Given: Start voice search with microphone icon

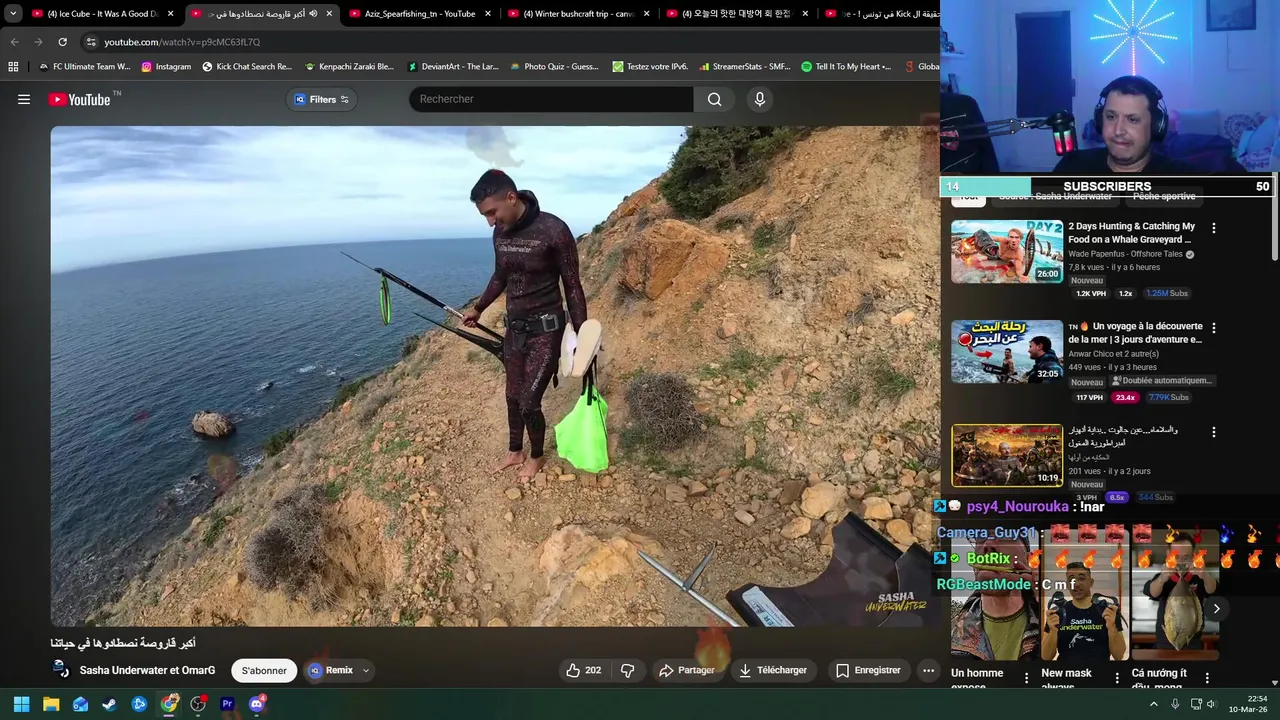Looking at the screenshot, I should click(759, 99).
